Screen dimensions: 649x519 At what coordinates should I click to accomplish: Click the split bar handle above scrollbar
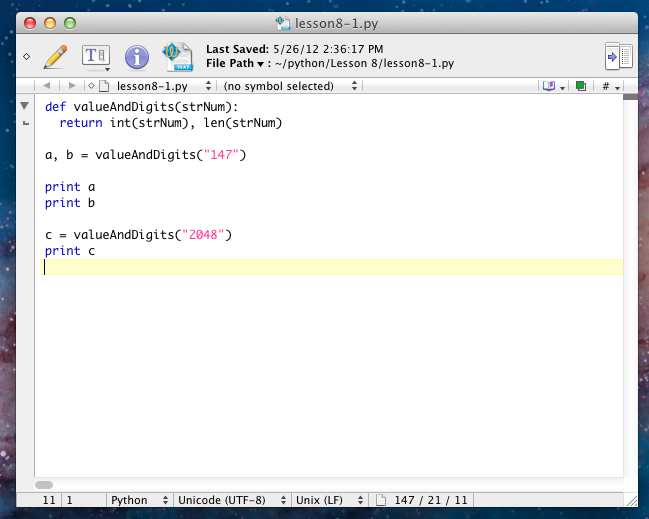(x=630, y=97)
